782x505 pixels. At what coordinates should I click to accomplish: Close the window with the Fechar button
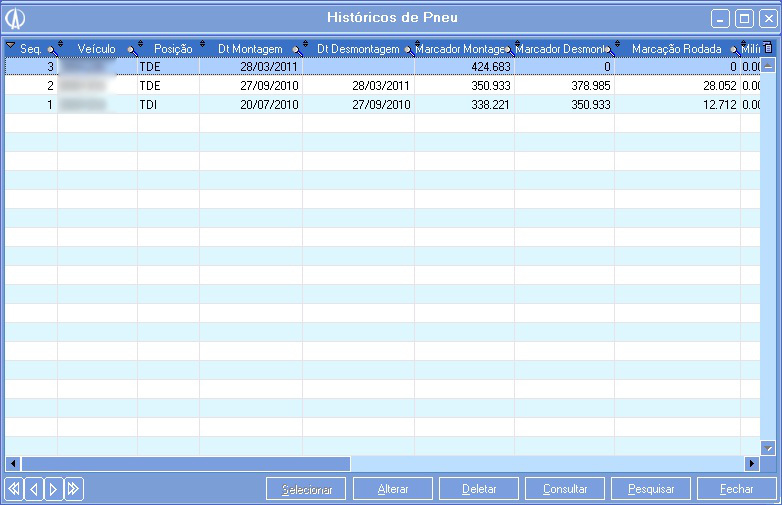[x=737, y=489]
